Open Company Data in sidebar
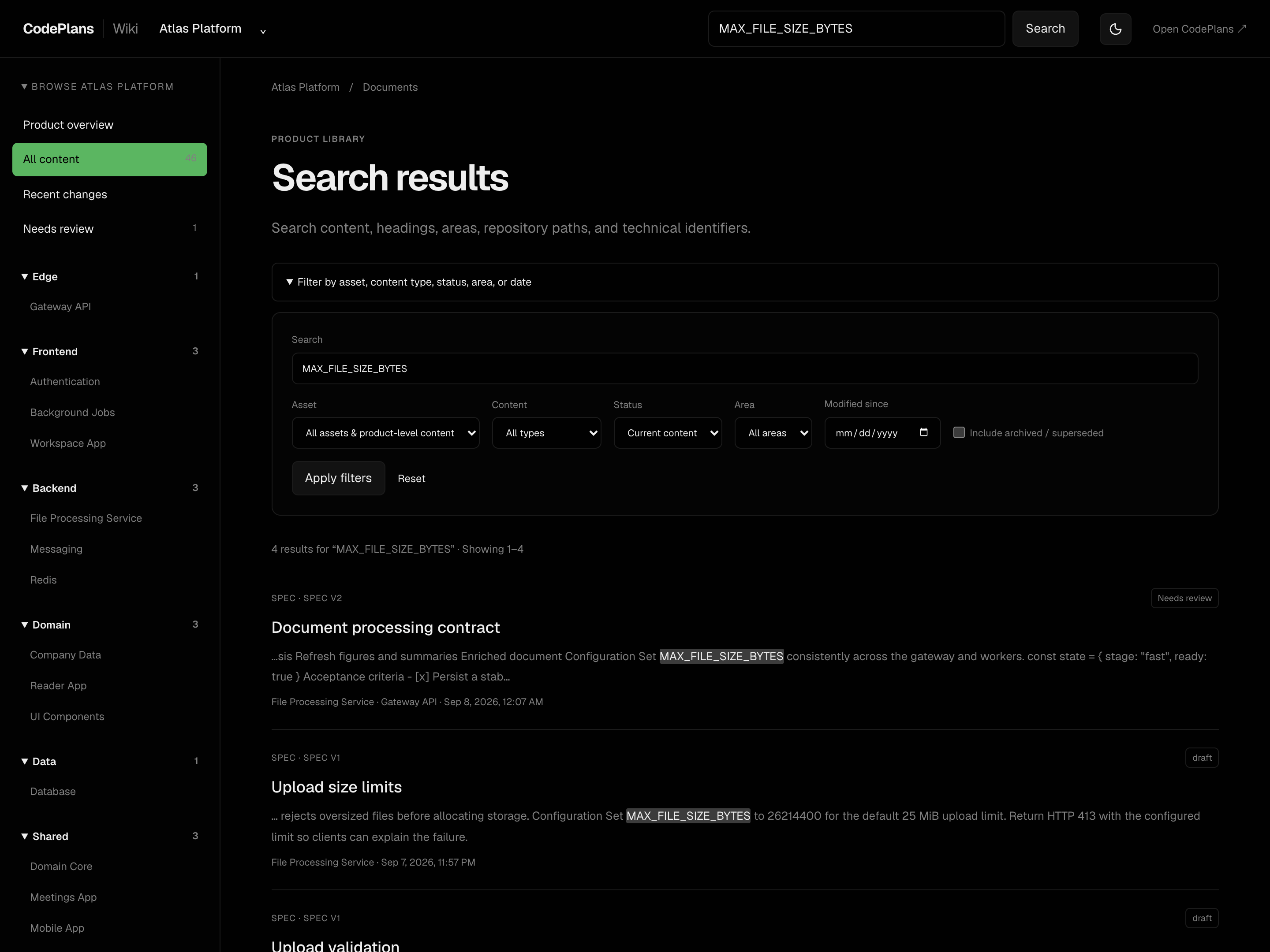Image resolution: width=1270 pixels, height=952 pixels. pyautogui.click(x=65, y=655)
